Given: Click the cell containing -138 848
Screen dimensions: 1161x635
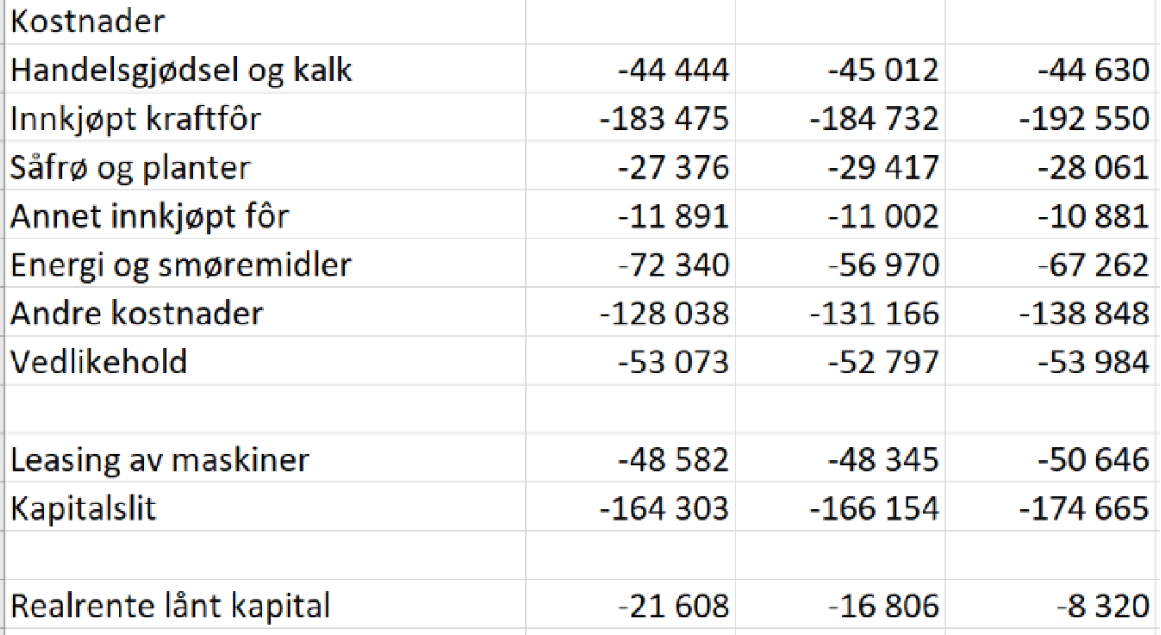Looking at the screenshot, I should [1083, 313].
